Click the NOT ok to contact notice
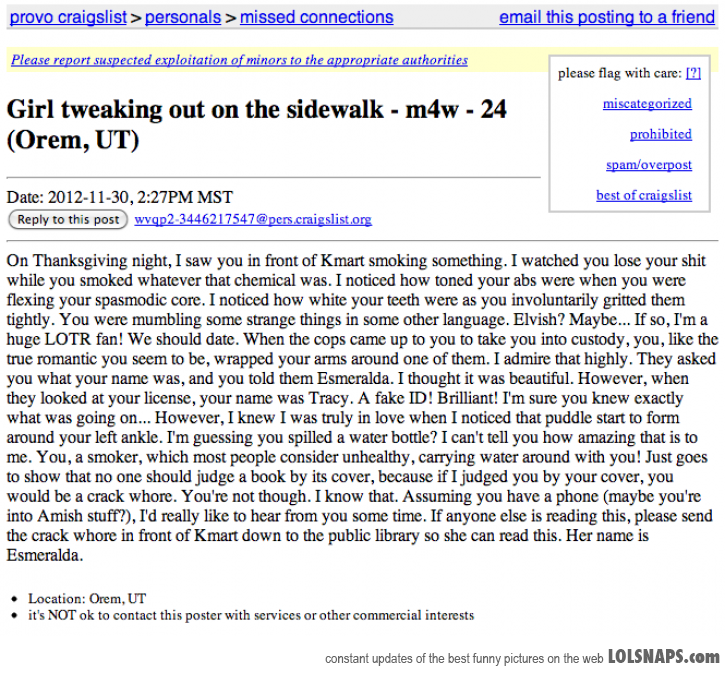This screenshot has height=676, width=725. click(x=251, y=615)
